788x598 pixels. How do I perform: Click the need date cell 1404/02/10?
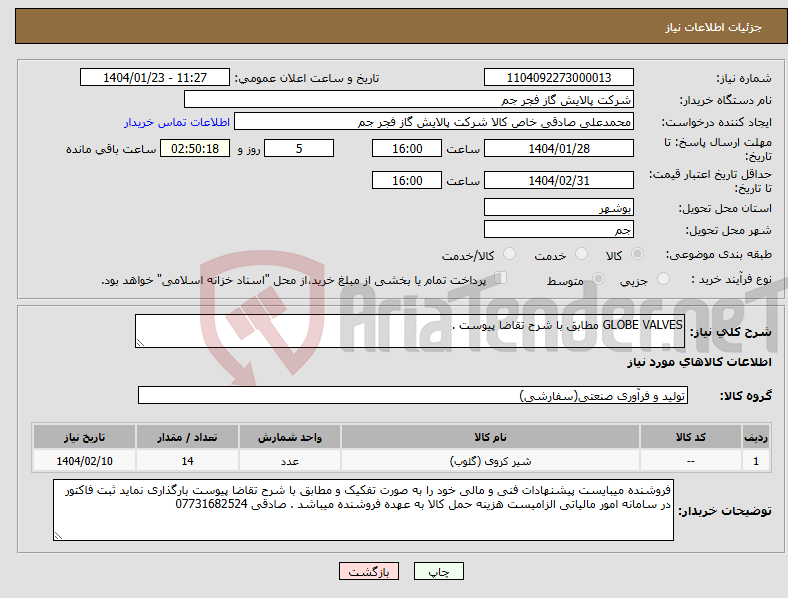click(84, 461)
